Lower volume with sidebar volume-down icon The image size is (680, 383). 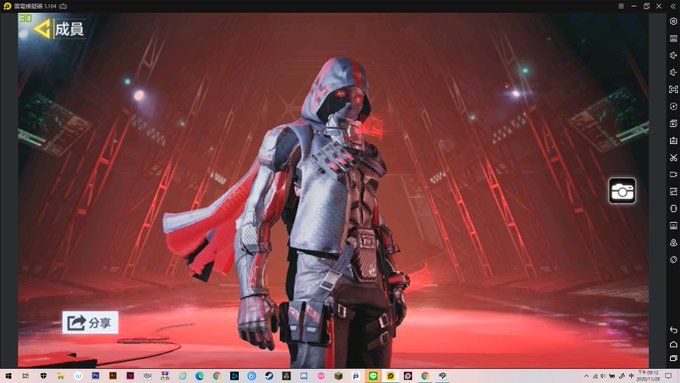pos(673,72)
